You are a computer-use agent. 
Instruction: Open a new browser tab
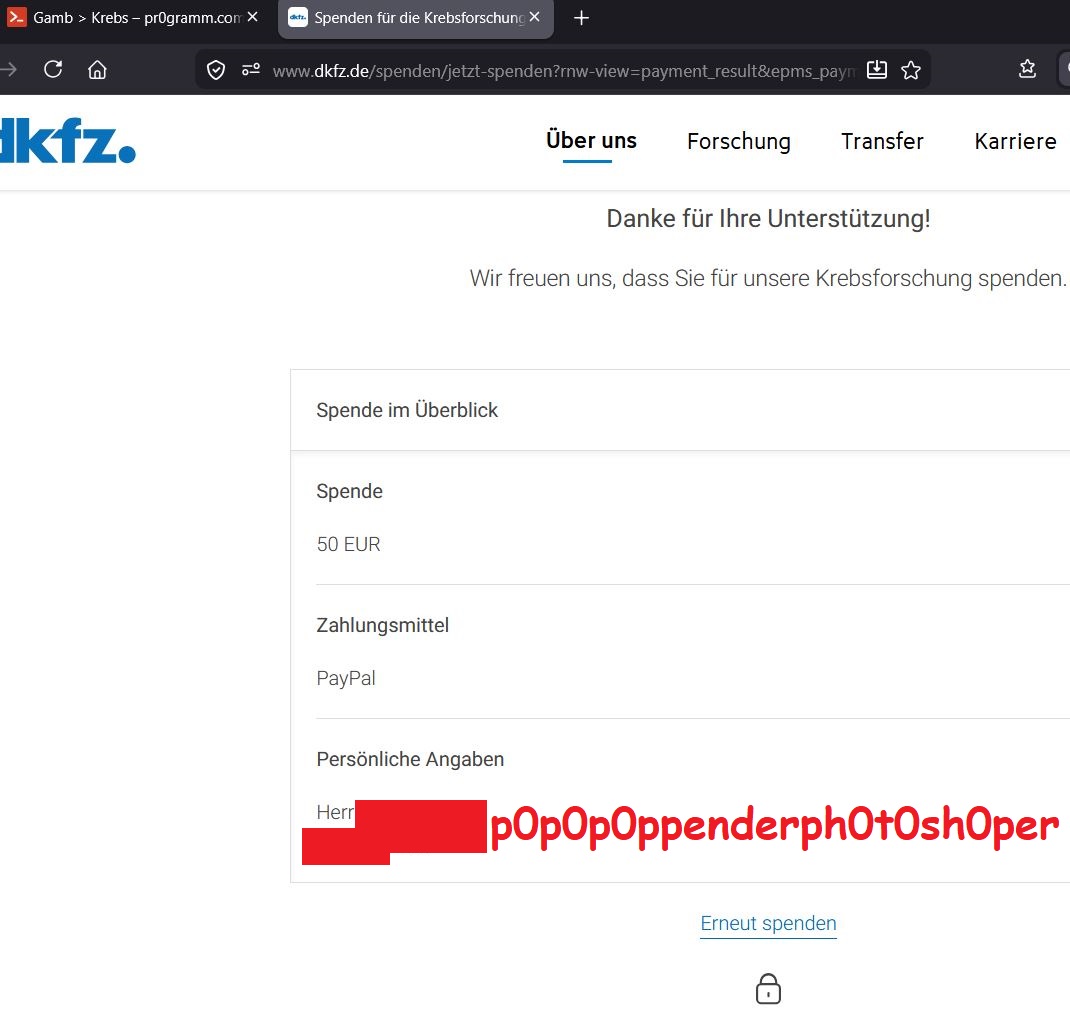click(581, 18)
